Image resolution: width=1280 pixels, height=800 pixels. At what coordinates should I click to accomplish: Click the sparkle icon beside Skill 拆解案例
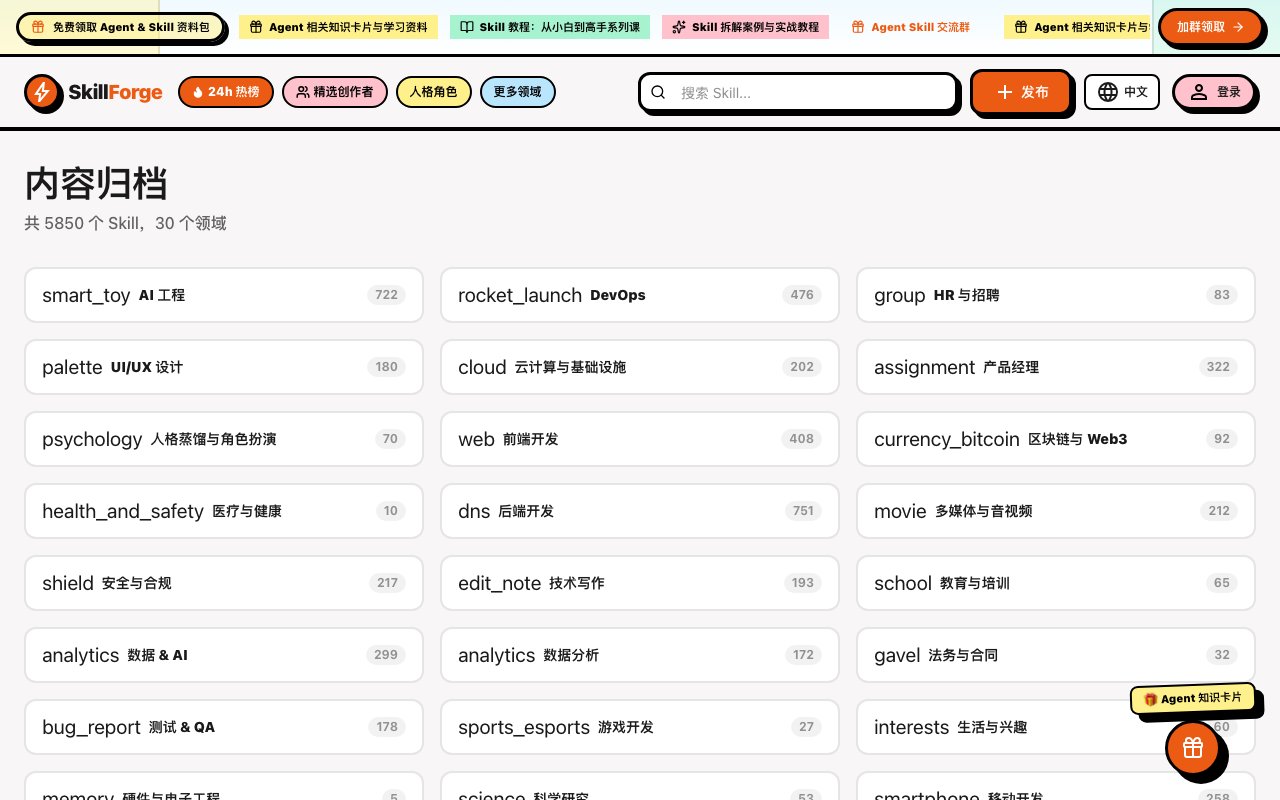(x=679, y=27)
